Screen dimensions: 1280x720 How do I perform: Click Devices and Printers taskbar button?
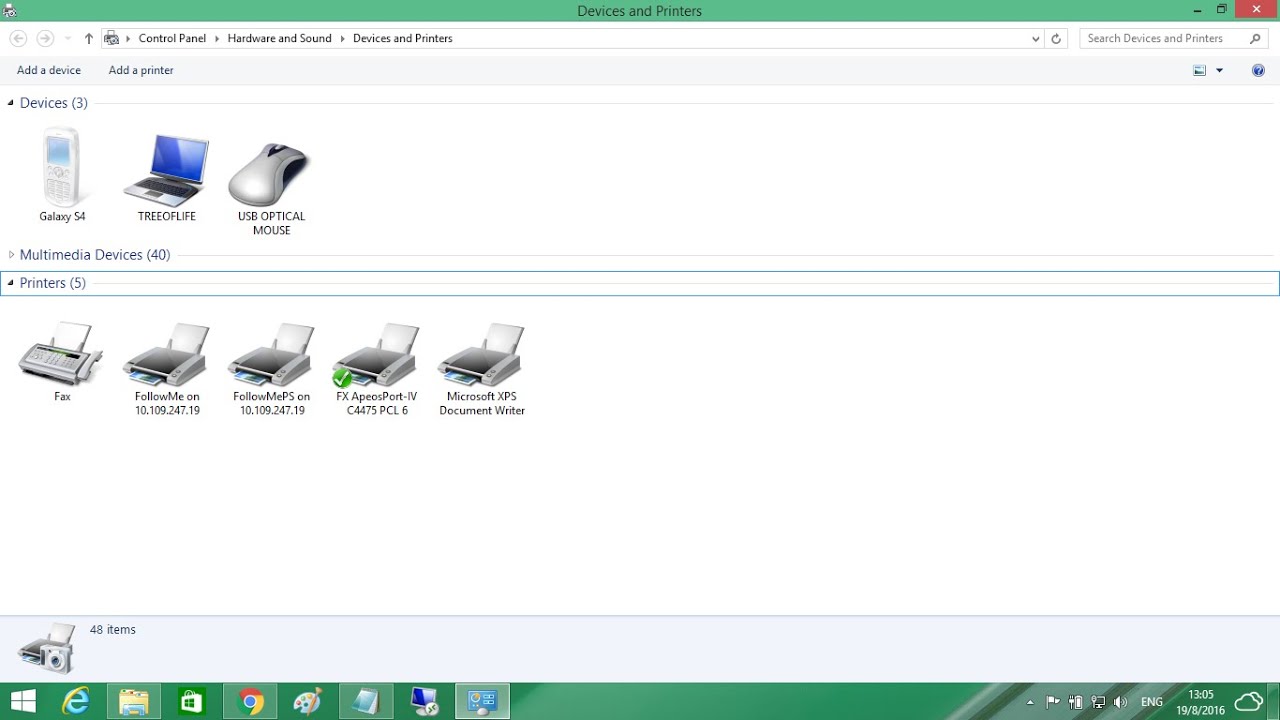483,701
